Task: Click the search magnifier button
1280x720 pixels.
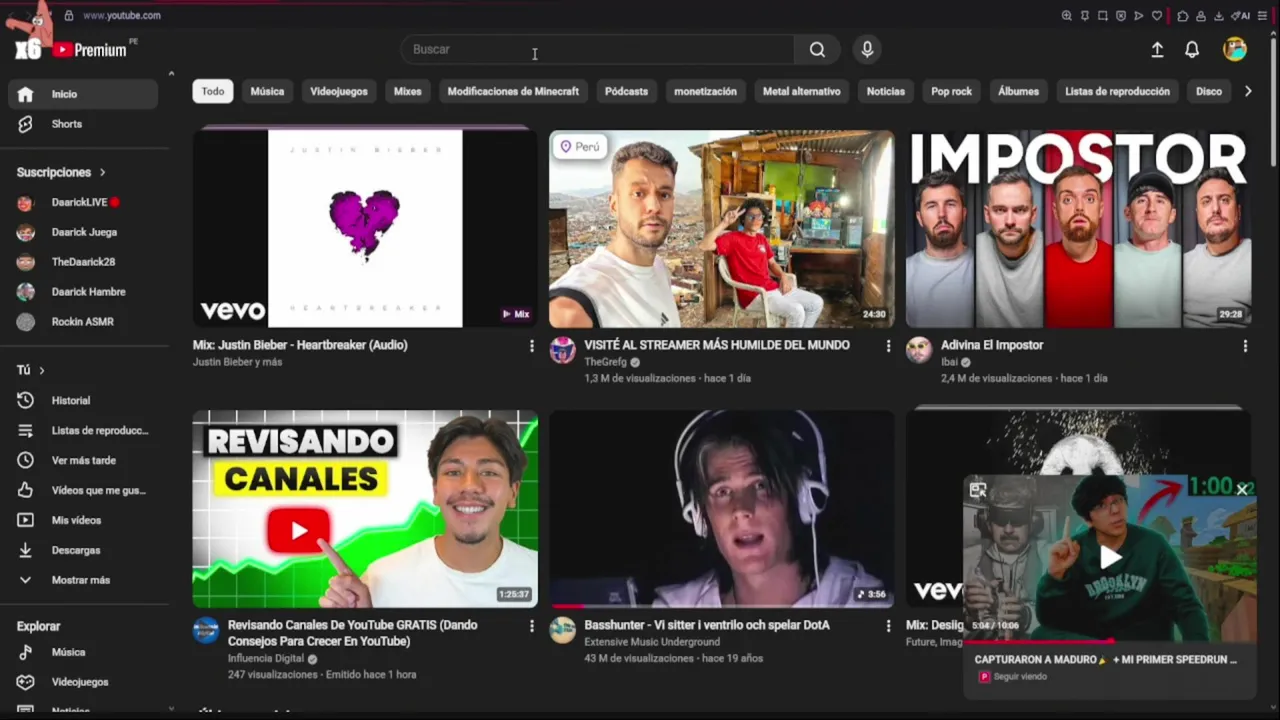Action: (817, 49)
